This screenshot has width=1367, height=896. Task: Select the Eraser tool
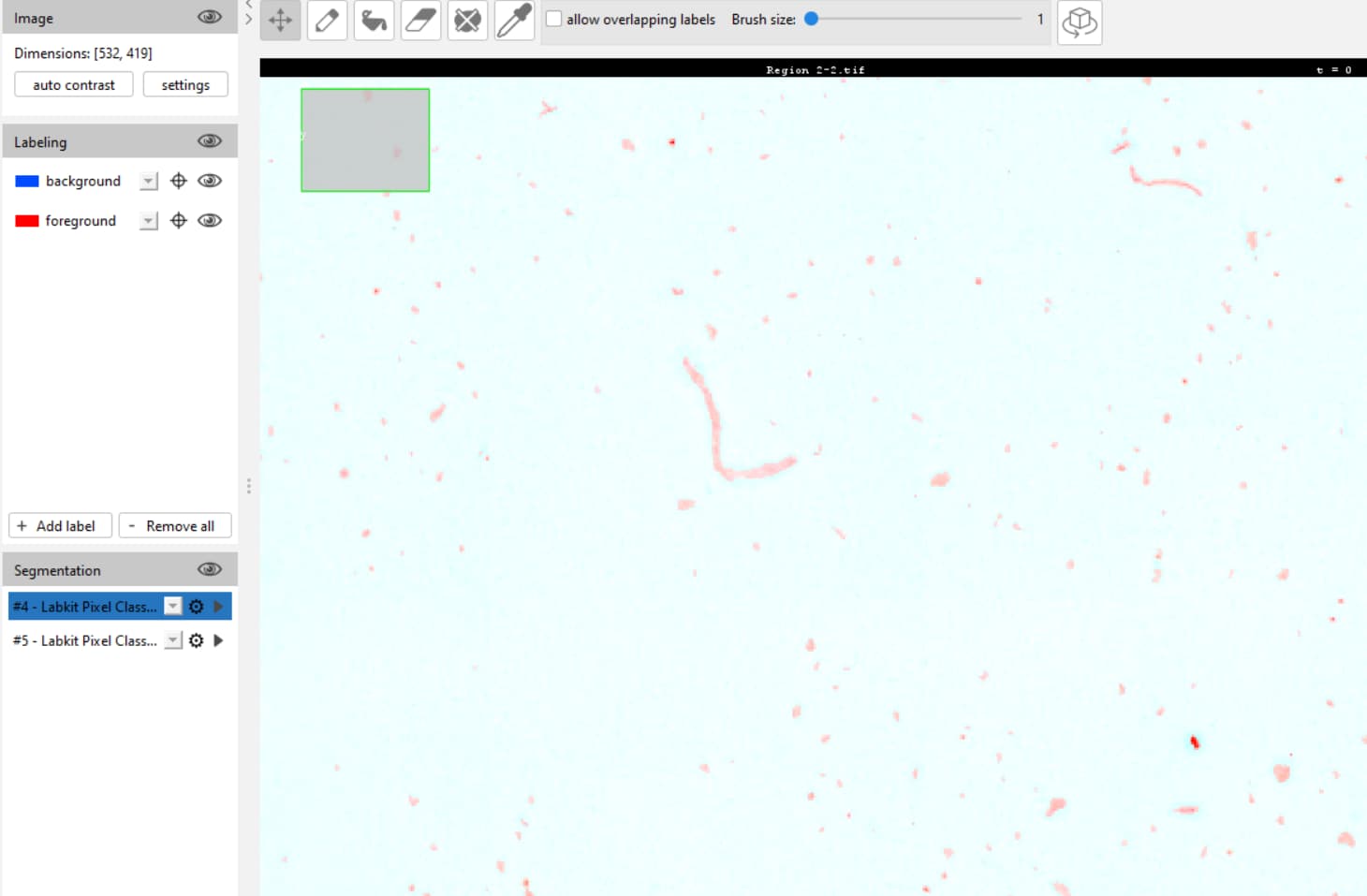coord(420,20)
